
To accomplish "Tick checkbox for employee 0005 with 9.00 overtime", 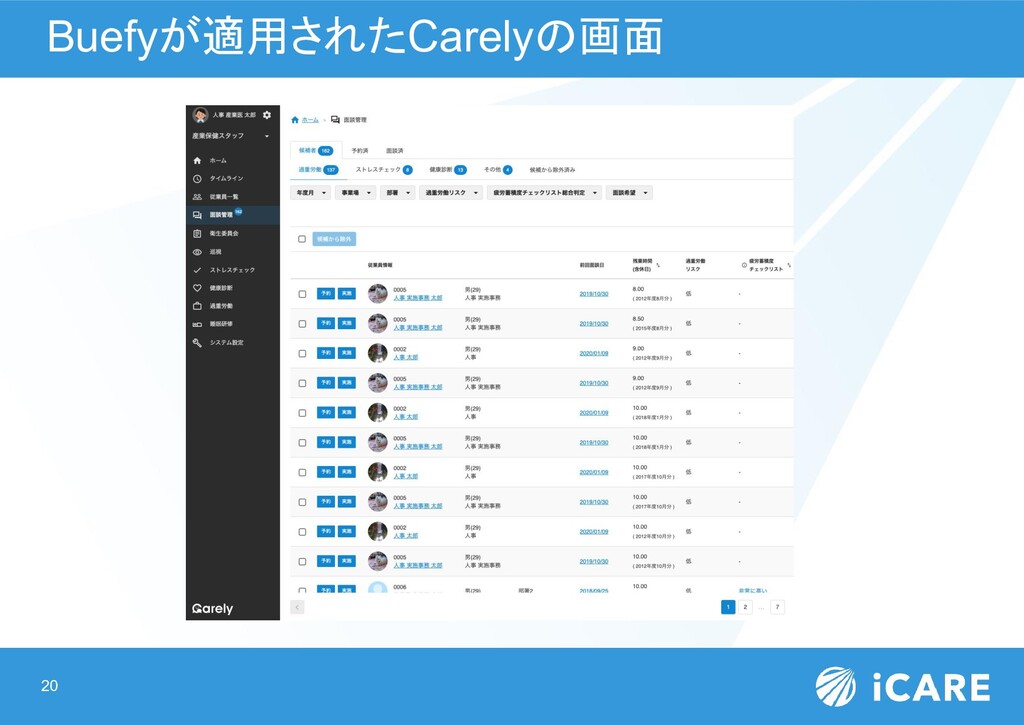I will click(x=302, y=383).
